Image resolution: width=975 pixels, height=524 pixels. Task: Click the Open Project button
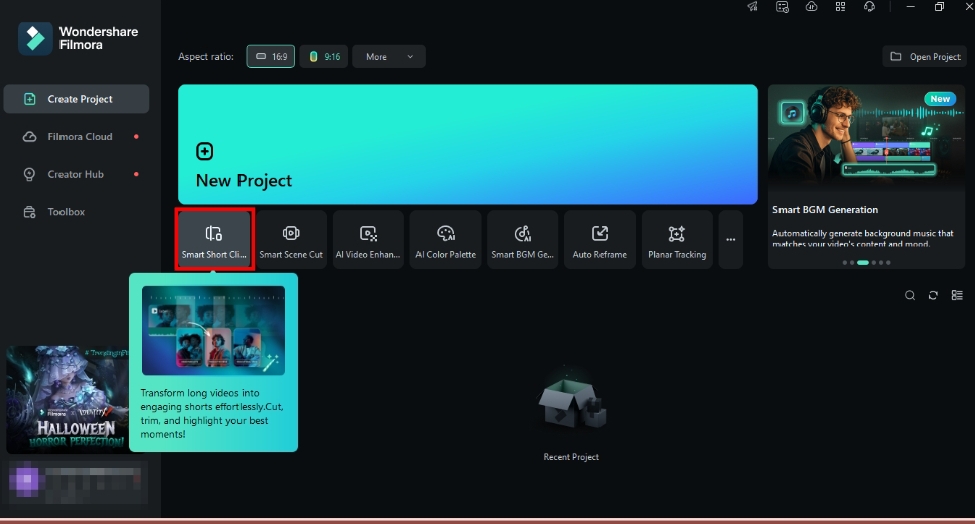(x=925, y=57)
